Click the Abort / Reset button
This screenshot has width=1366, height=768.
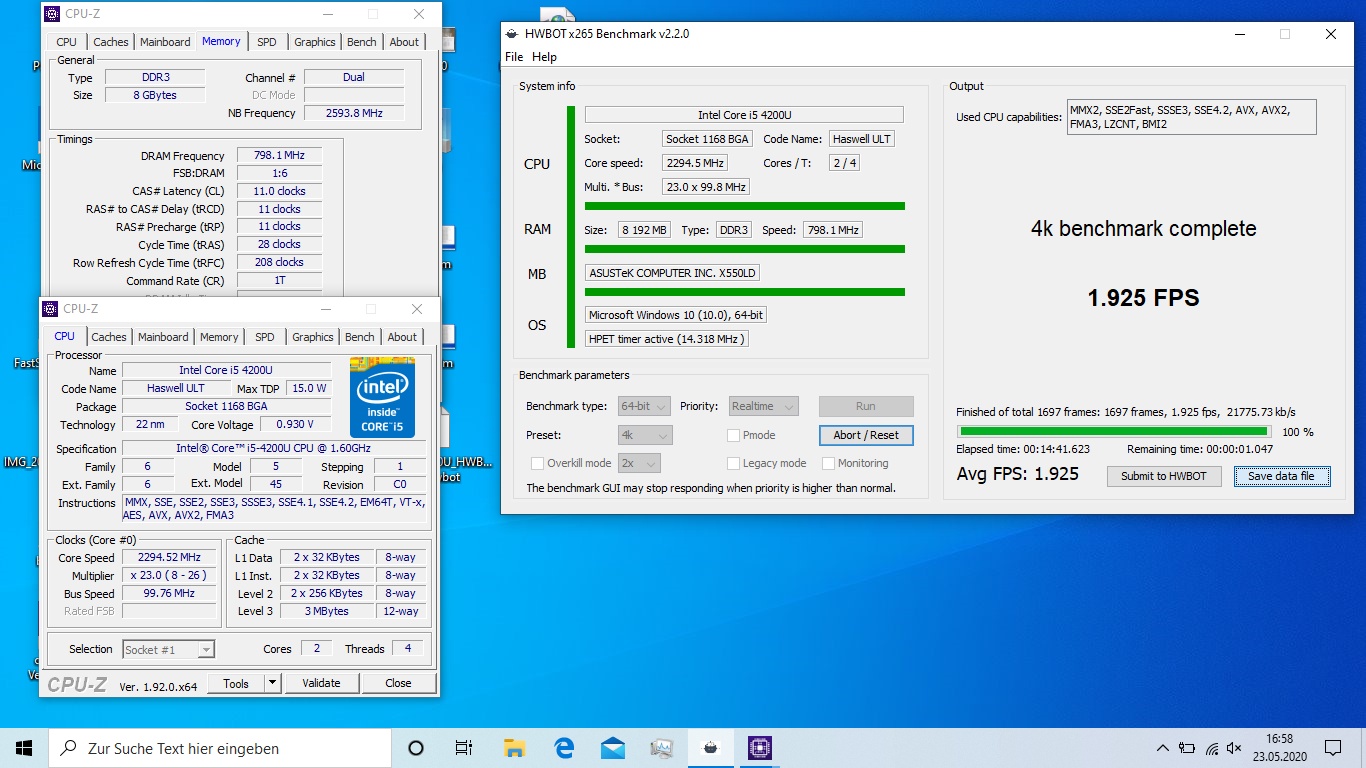[866, 435]
